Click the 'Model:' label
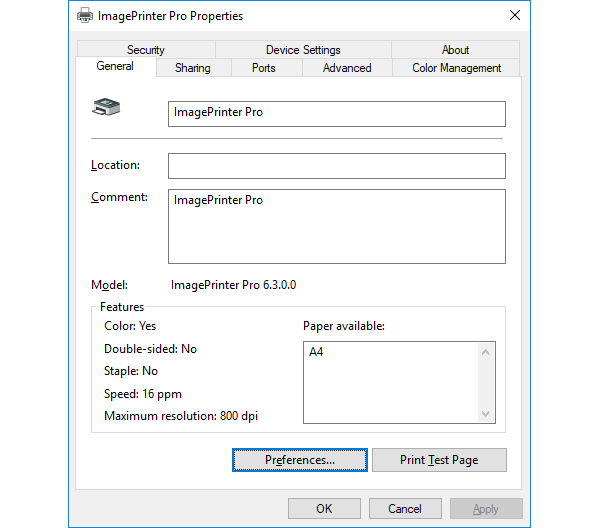The width and height of the screenshot is (600, 528). tap(109, 285)
